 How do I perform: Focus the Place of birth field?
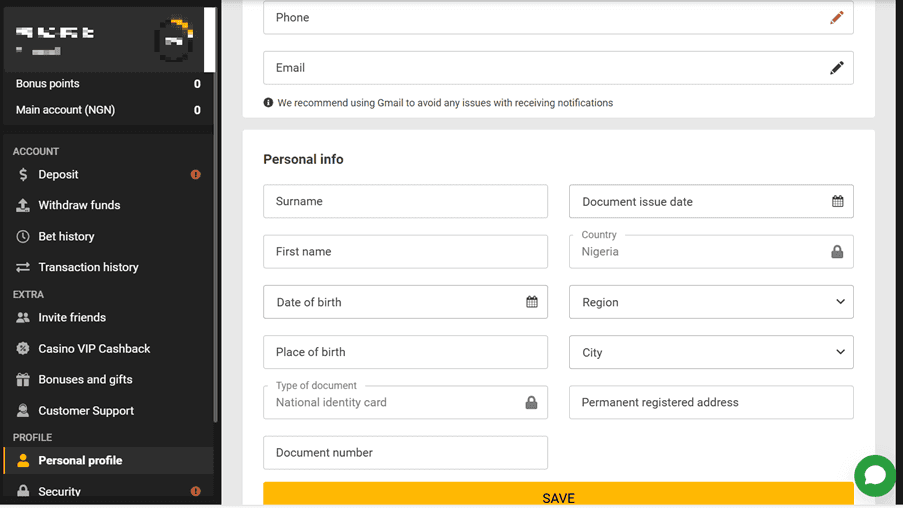point(405,352)
